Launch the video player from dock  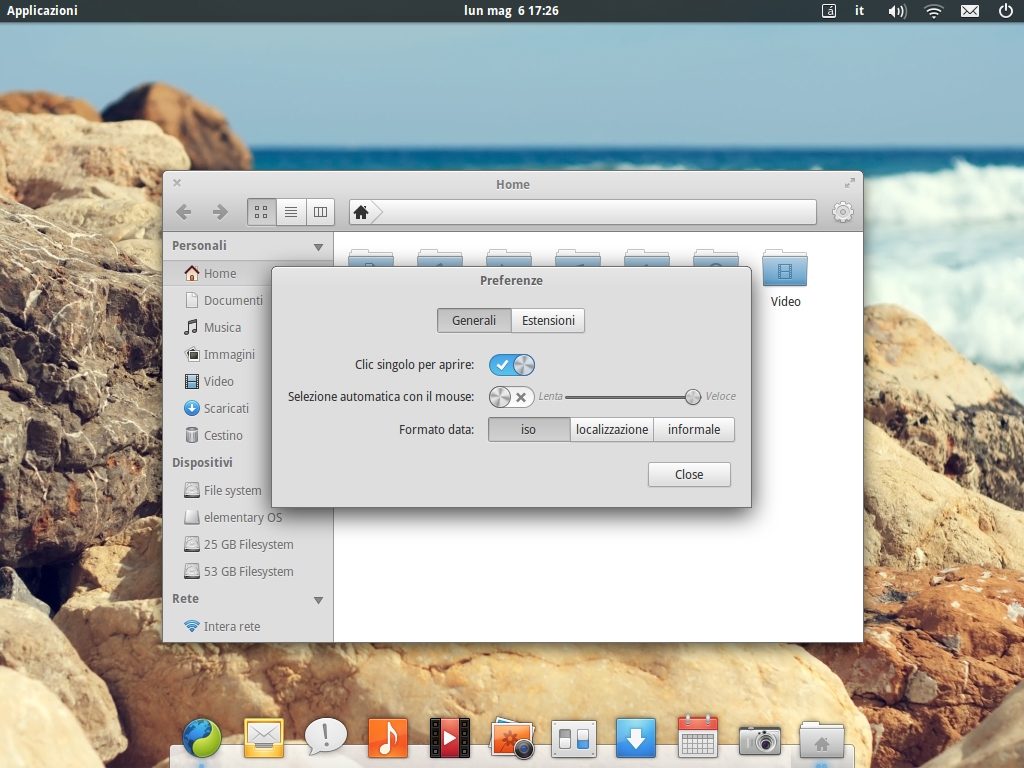[450, 739]
